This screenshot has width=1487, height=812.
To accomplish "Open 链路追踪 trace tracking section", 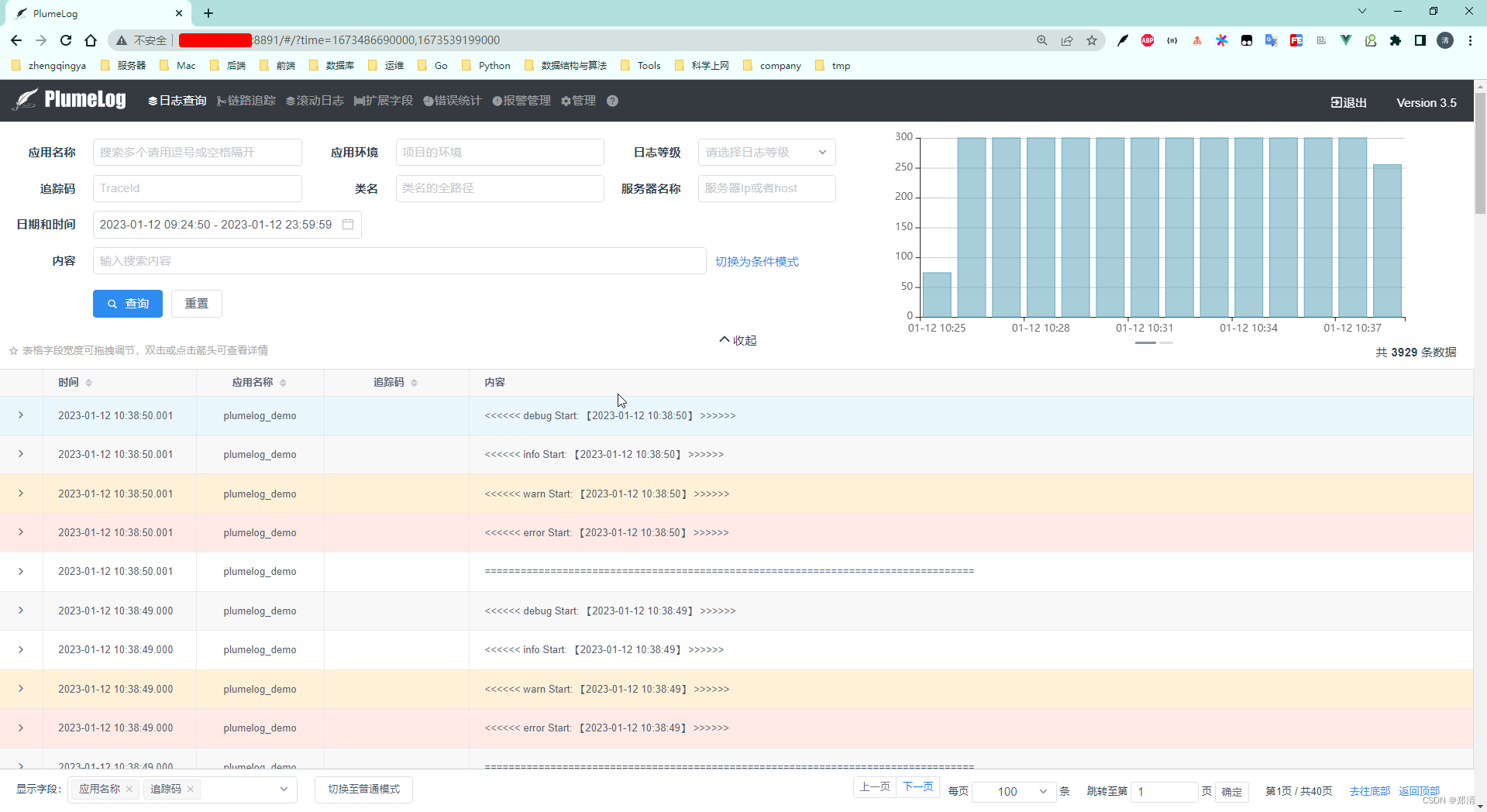I will click(246, 101).
